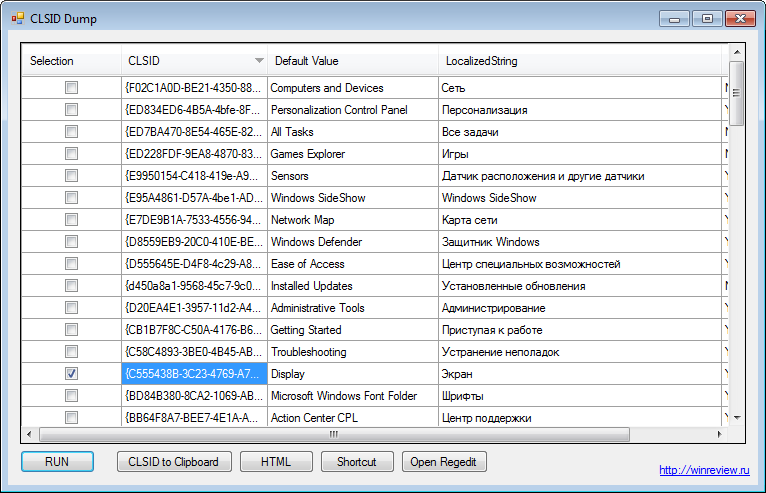Click the HTML export button
The image size is (766, 493).
(276, 462)
